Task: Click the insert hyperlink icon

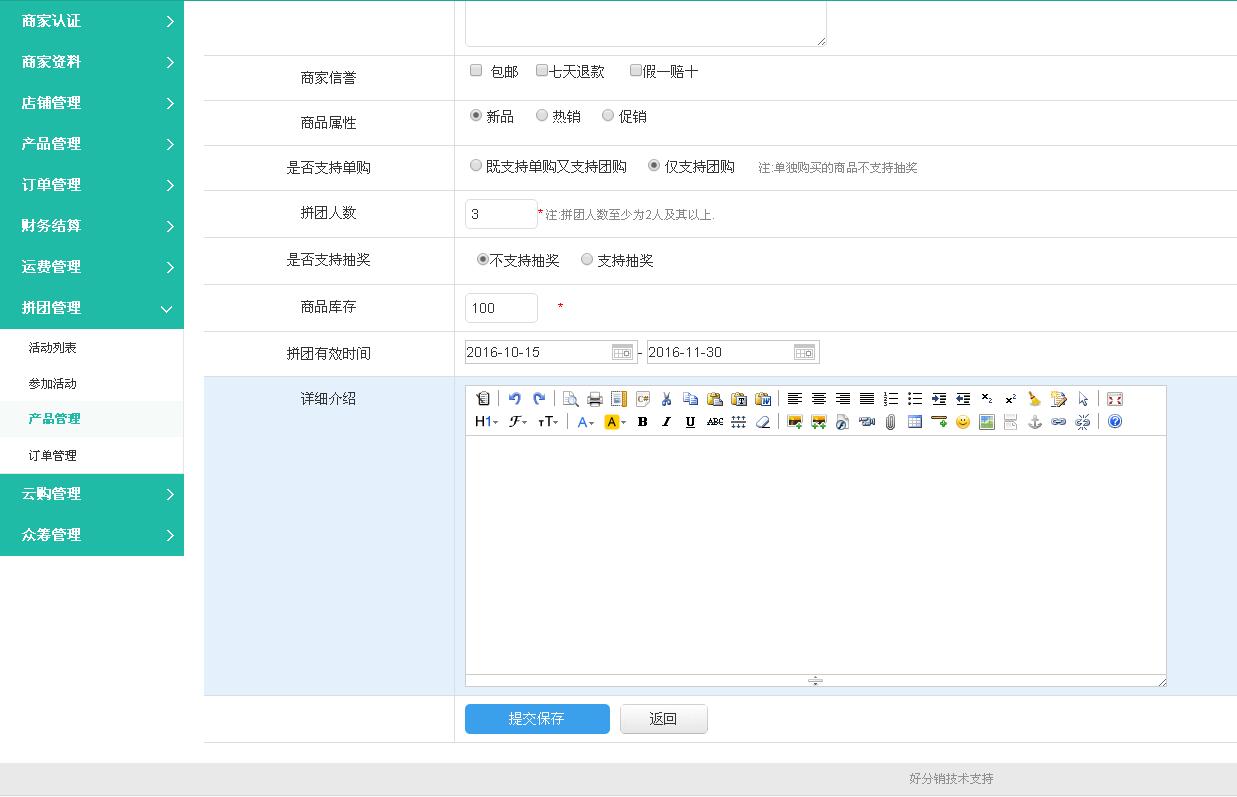Action: coord(1058,422)
